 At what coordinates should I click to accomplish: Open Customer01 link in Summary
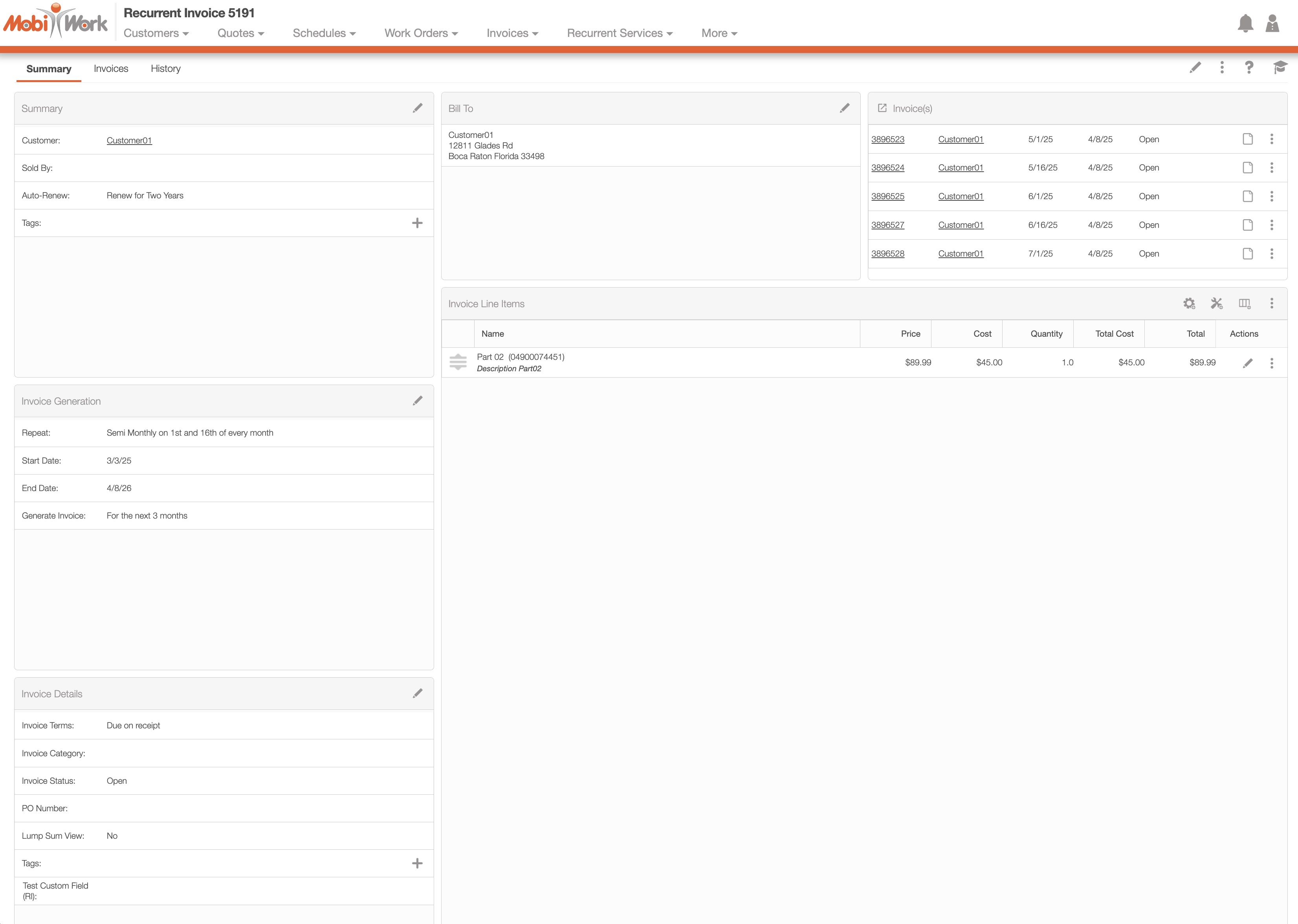[129, 141]
